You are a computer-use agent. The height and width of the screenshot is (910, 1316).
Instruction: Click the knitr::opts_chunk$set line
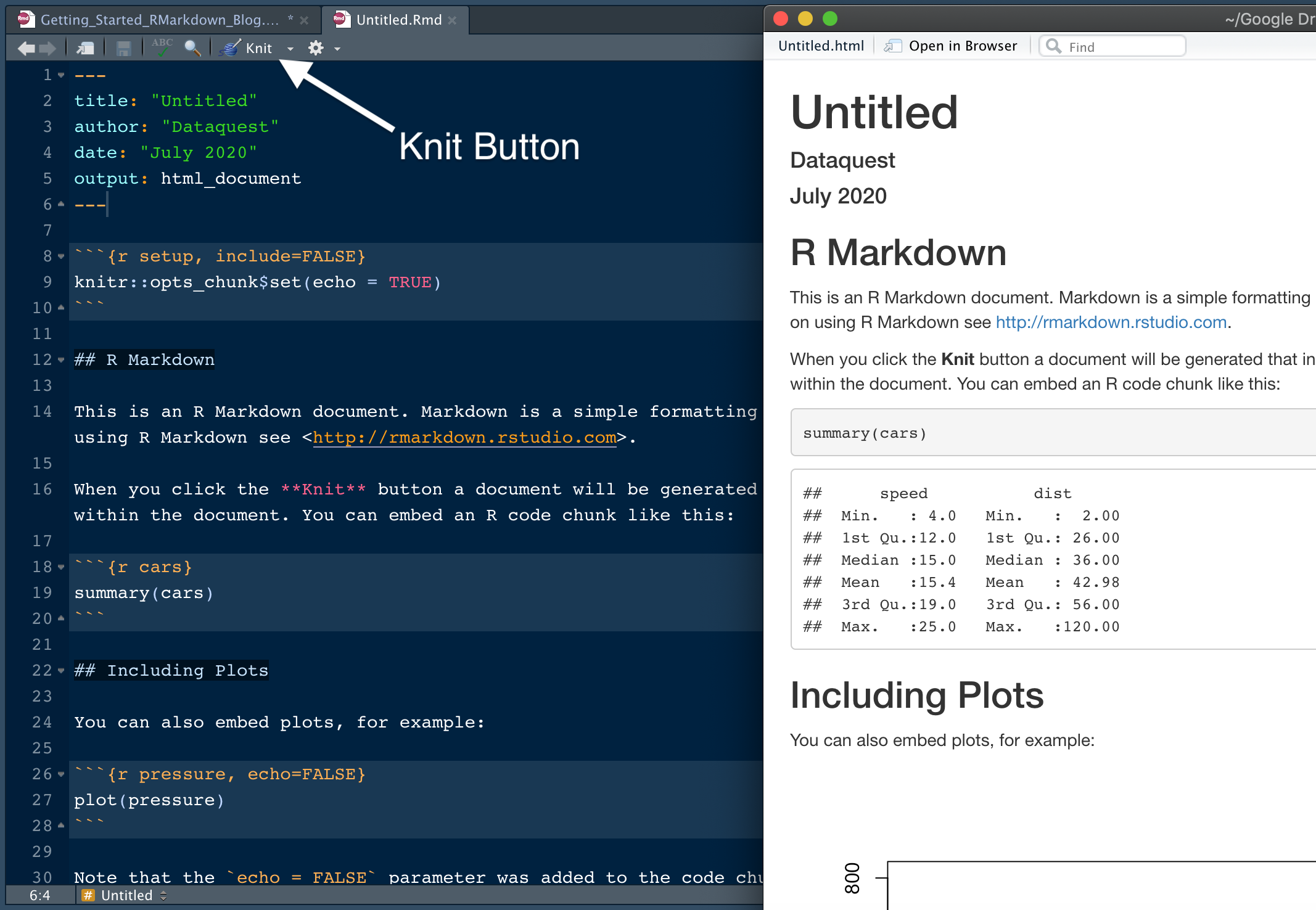click(x=258, y=282)
